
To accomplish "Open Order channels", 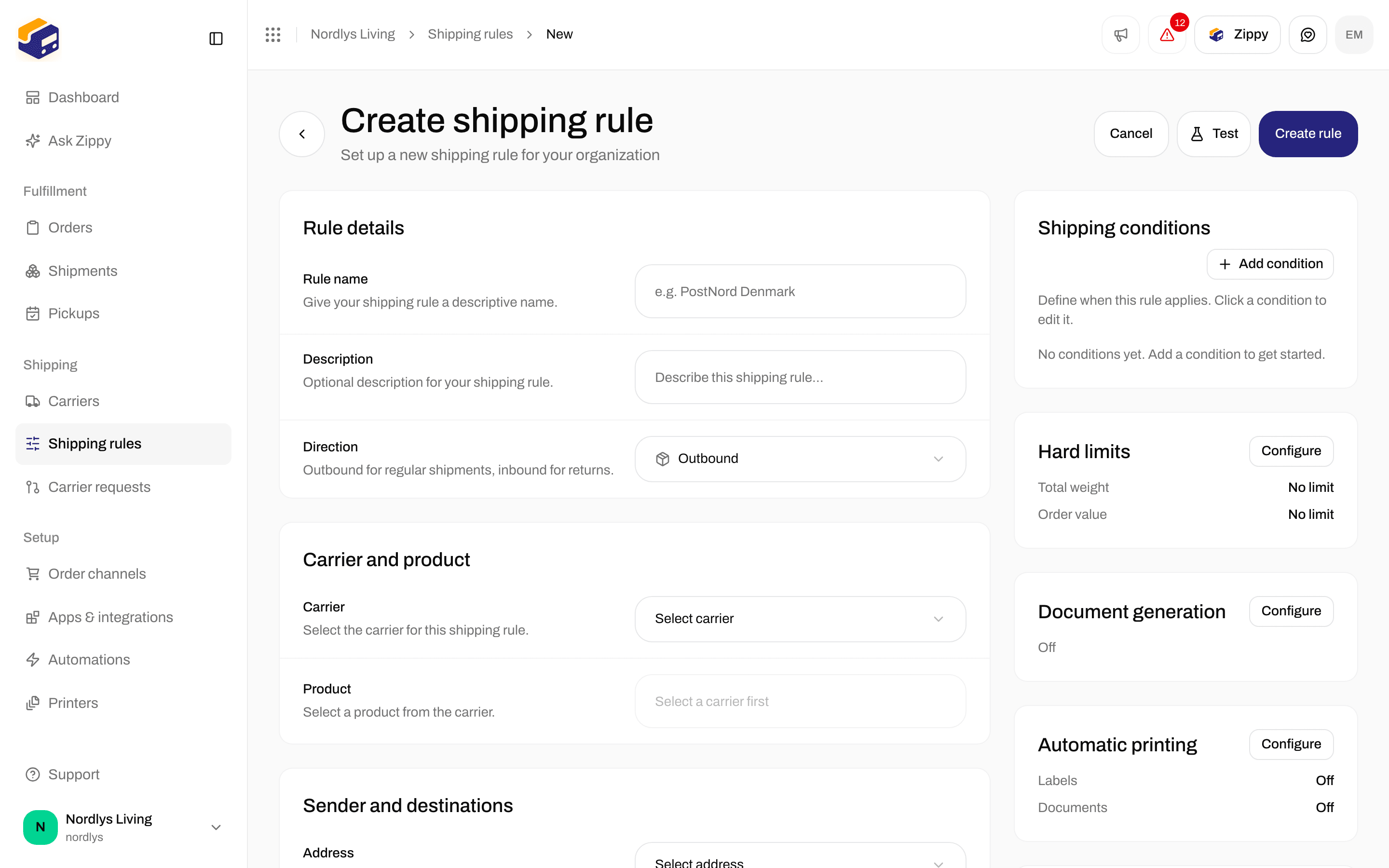I will point(123,574).
